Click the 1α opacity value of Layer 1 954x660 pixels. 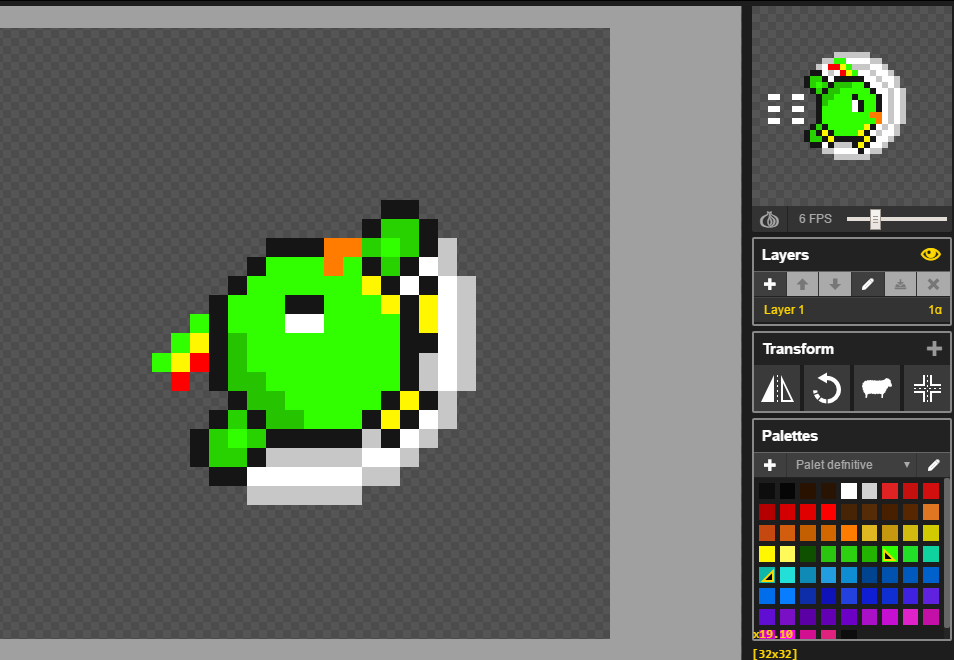[x=935, y=310]
